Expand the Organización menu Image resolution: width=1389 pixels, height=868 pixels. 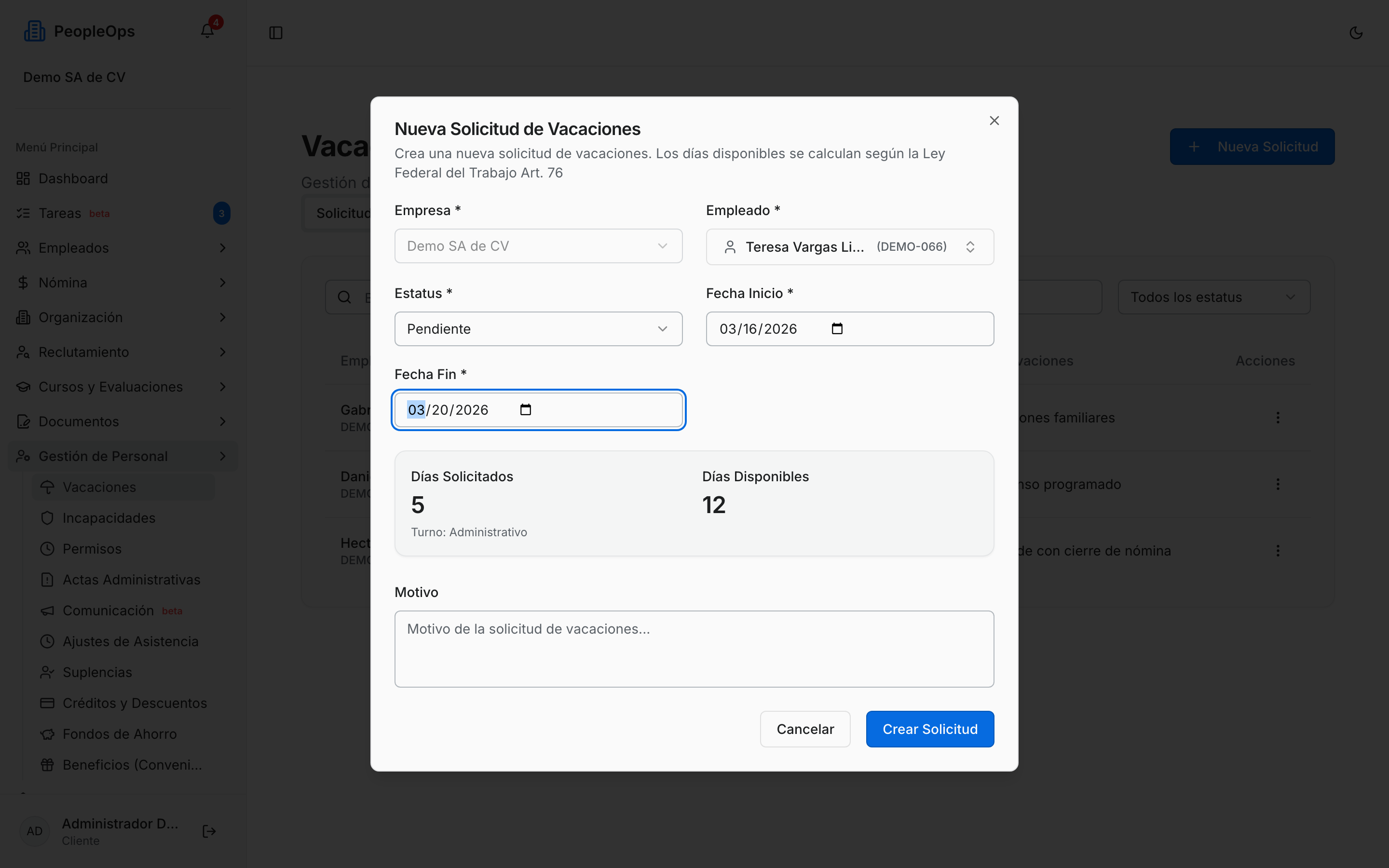click(122, 317)
